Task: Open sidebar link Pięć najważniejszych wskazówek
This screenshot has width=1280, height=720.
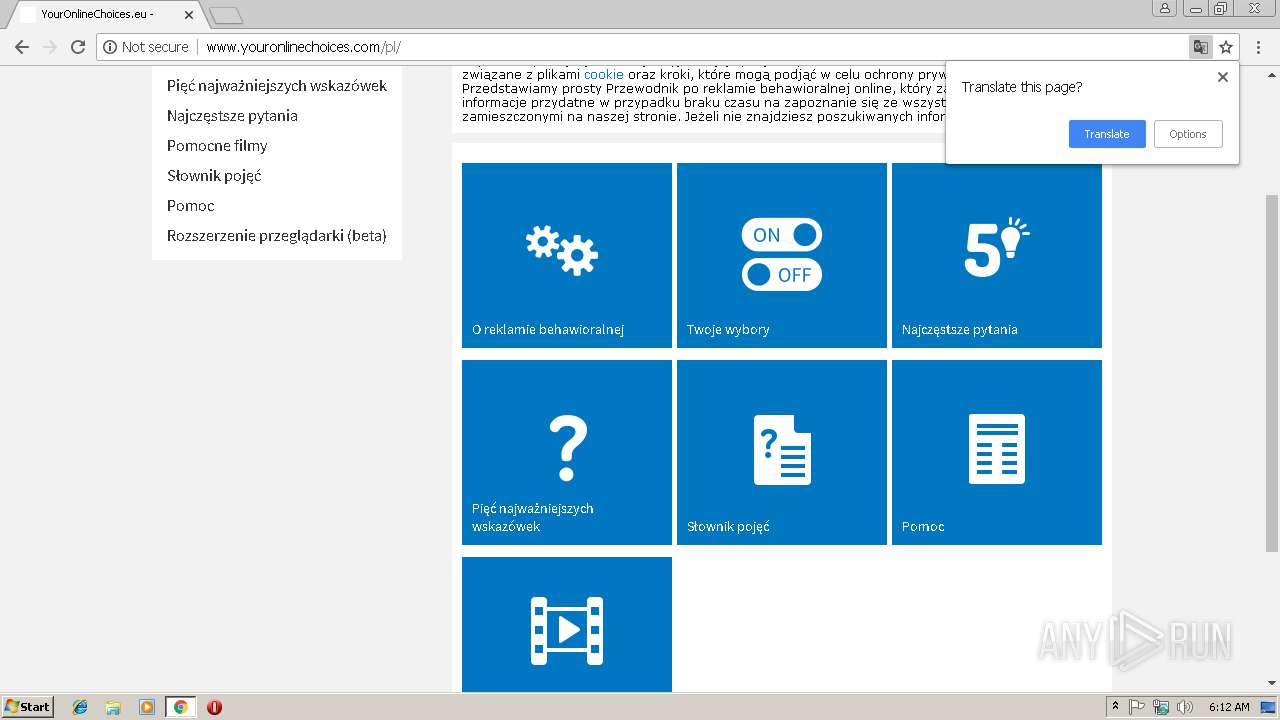Action: pyautogui.click(x=277, y=86)
